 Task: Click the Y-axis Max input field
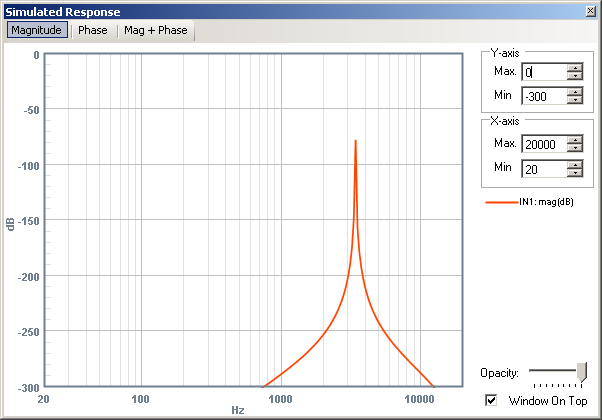click(x=544, y=72)
